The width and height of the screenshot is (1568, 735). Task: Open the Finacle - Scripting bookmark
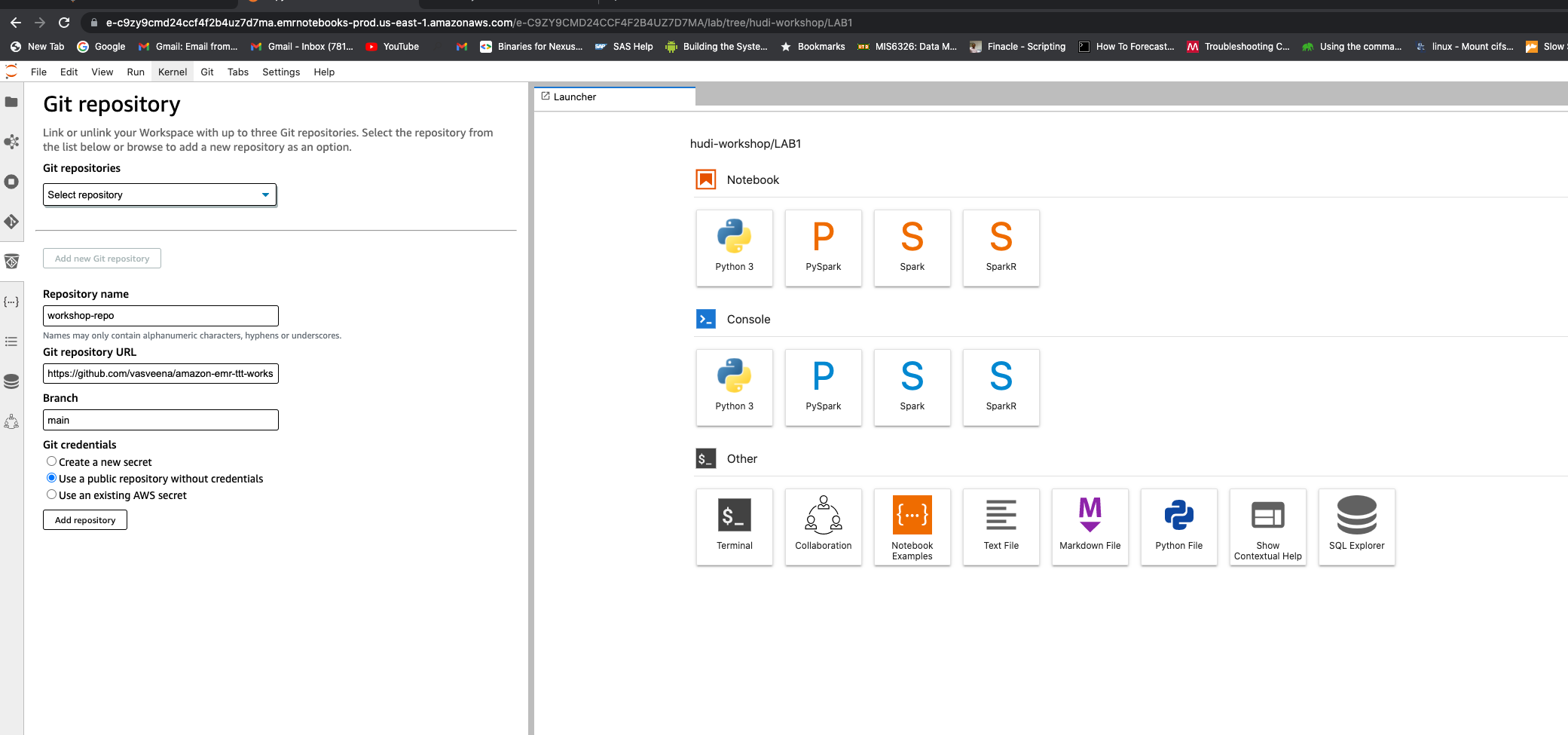point(1017,47)
